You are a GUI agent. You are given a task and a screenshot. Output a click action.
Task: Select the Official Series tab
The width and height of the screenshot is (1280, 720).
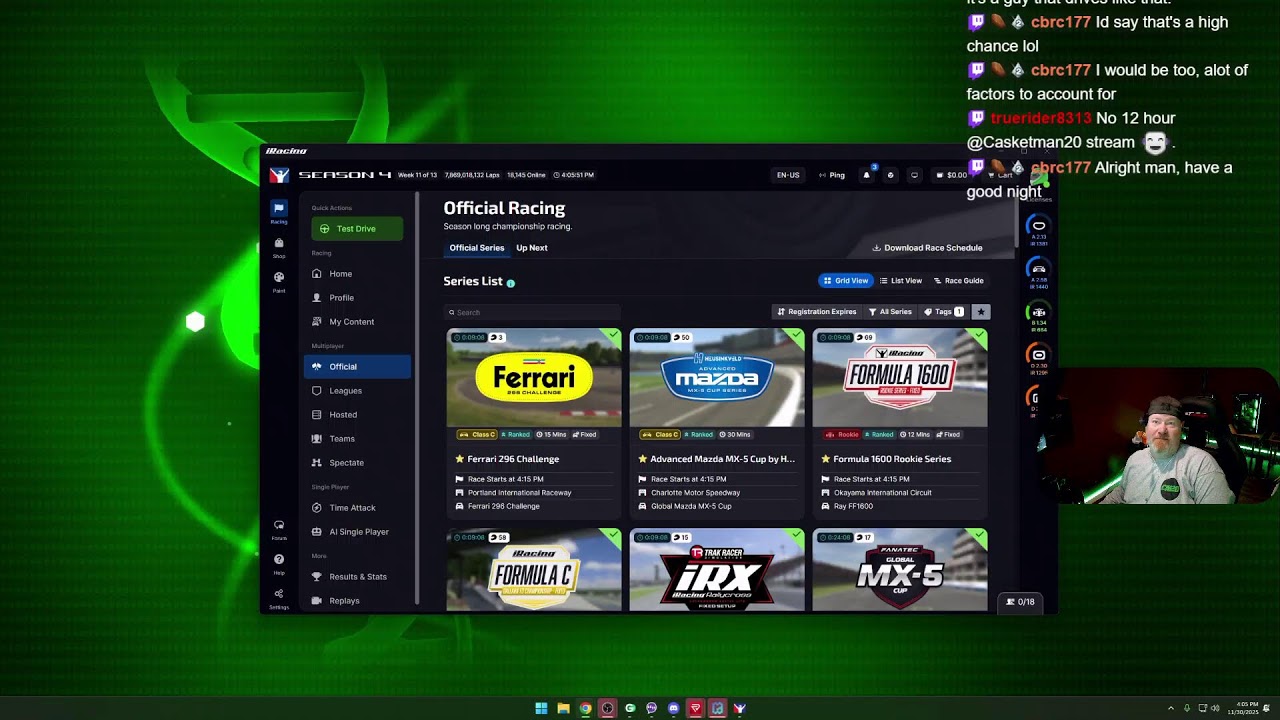tap(477, 248)
